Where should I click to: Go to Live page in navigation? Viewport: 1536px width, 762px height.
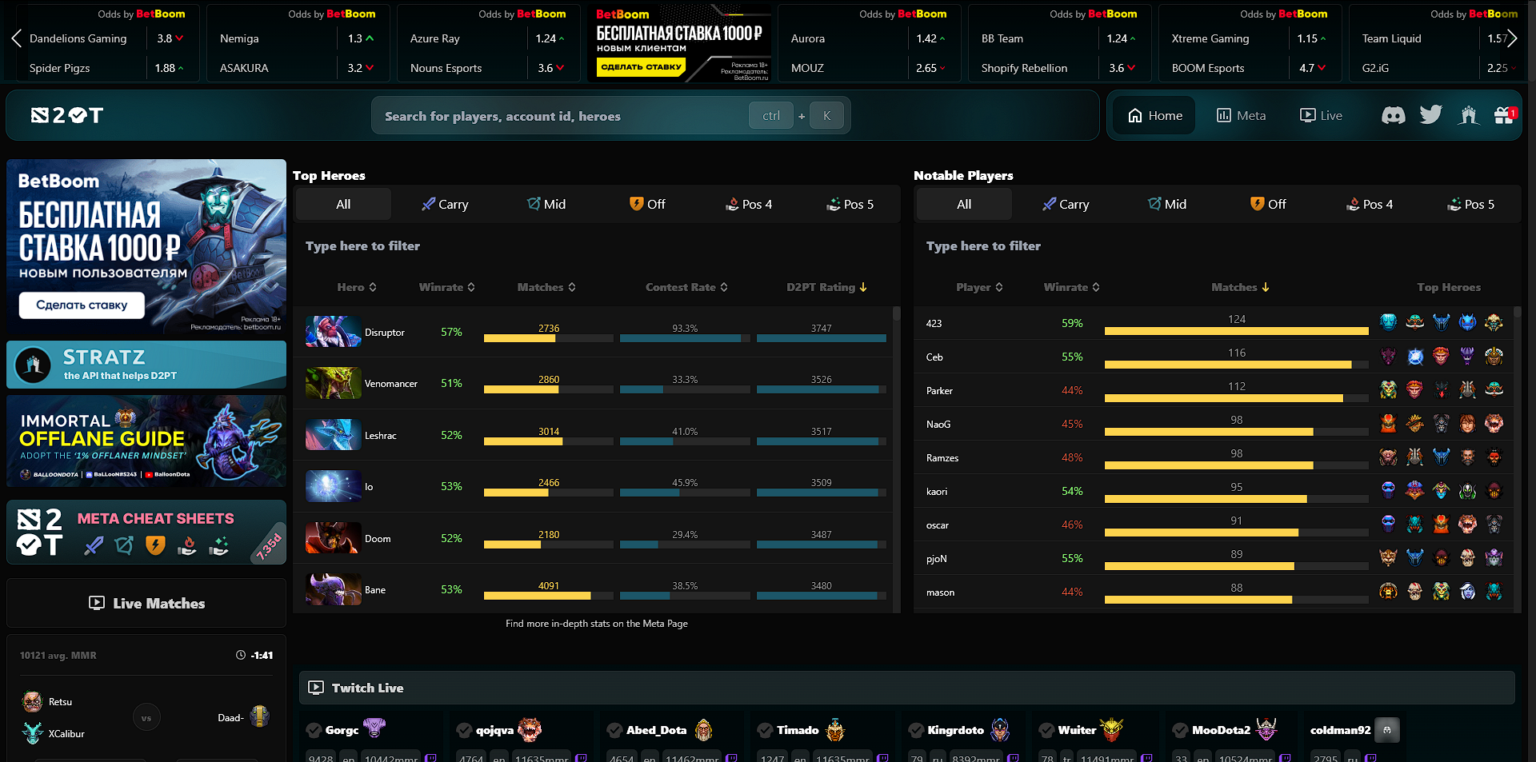(x=1321, y=115)
